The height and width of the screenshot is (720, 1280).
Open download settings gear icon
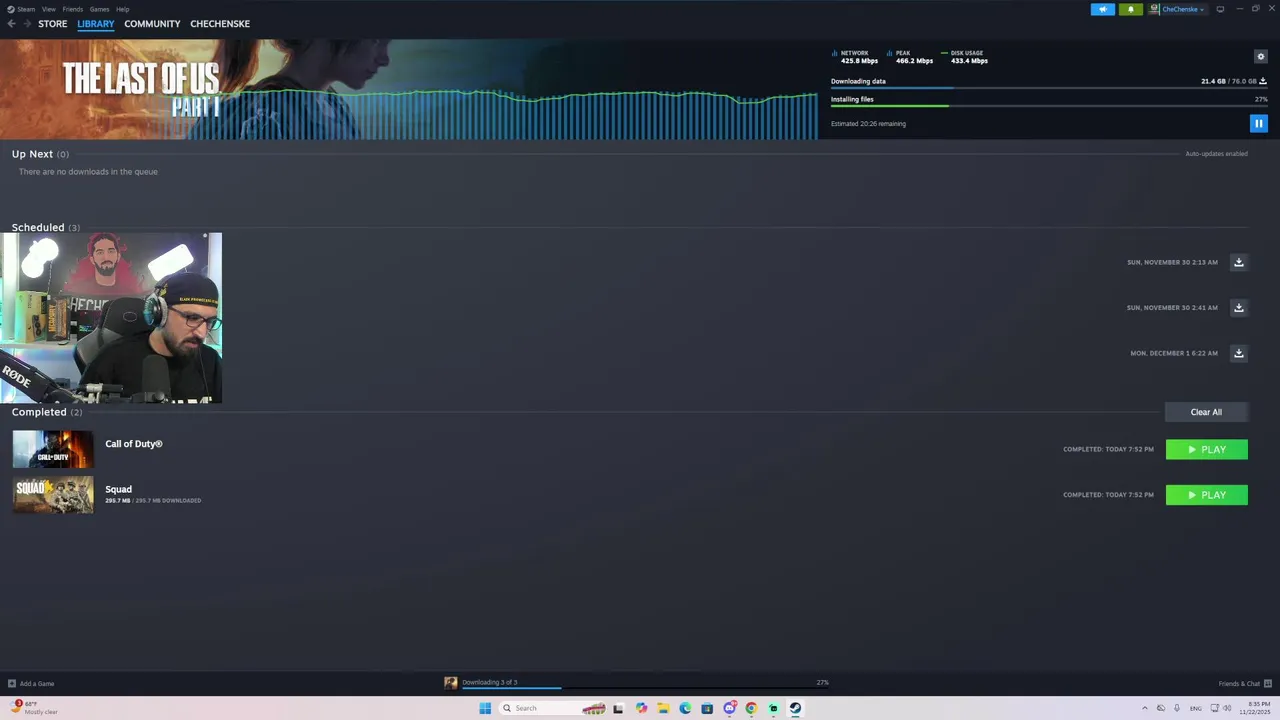[x=1261, y=57]
